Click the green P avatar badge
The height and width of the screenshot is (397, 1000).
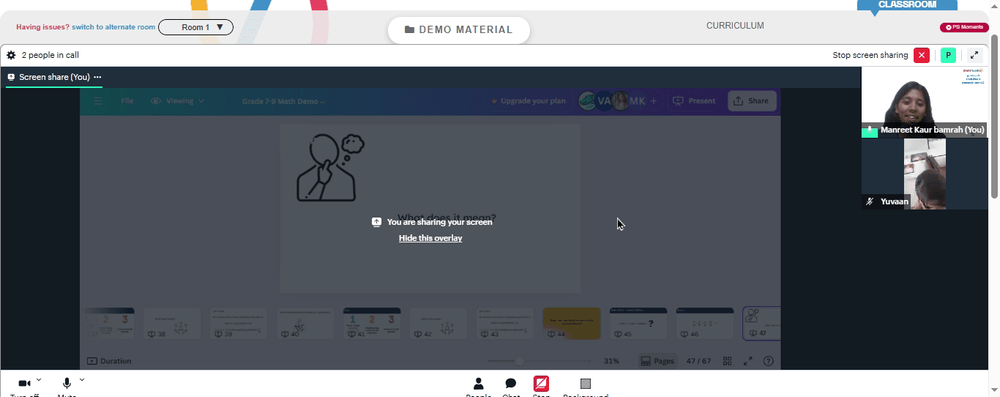point(948,55)
